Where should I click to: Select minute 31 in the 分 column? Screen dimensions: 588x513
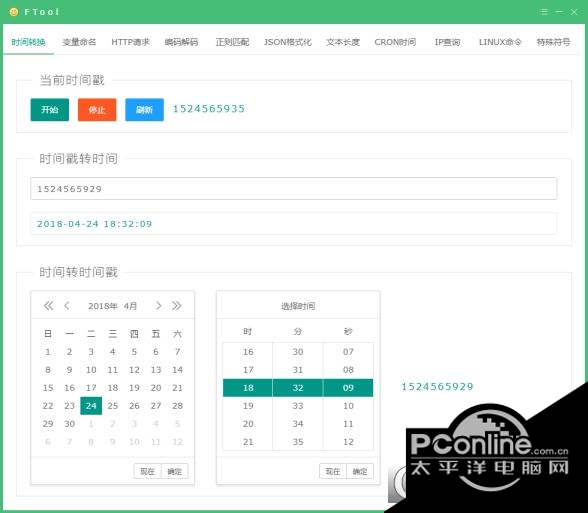[x=298, y=370]
